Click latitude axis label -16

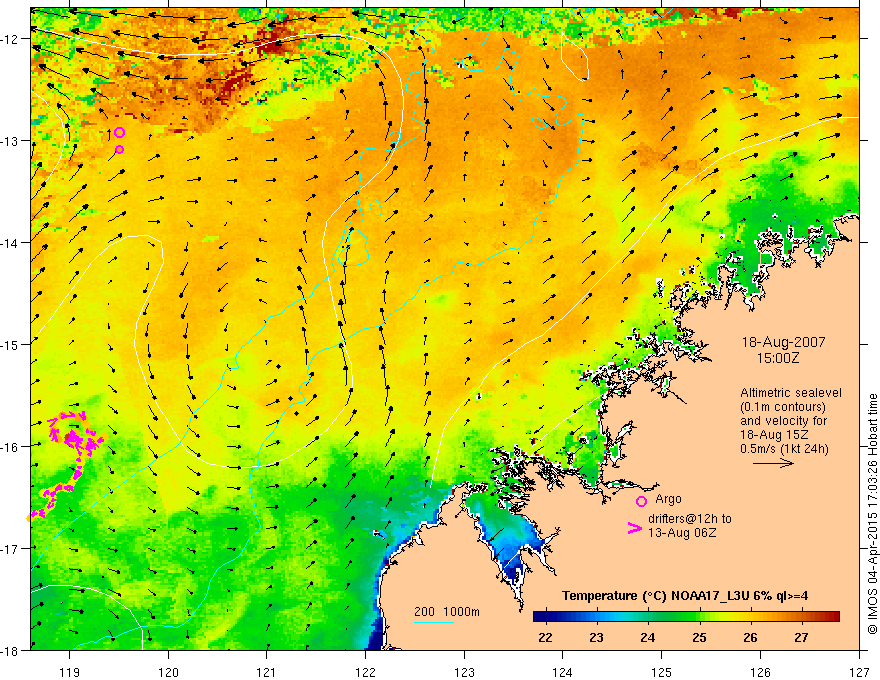coord(11,447)
